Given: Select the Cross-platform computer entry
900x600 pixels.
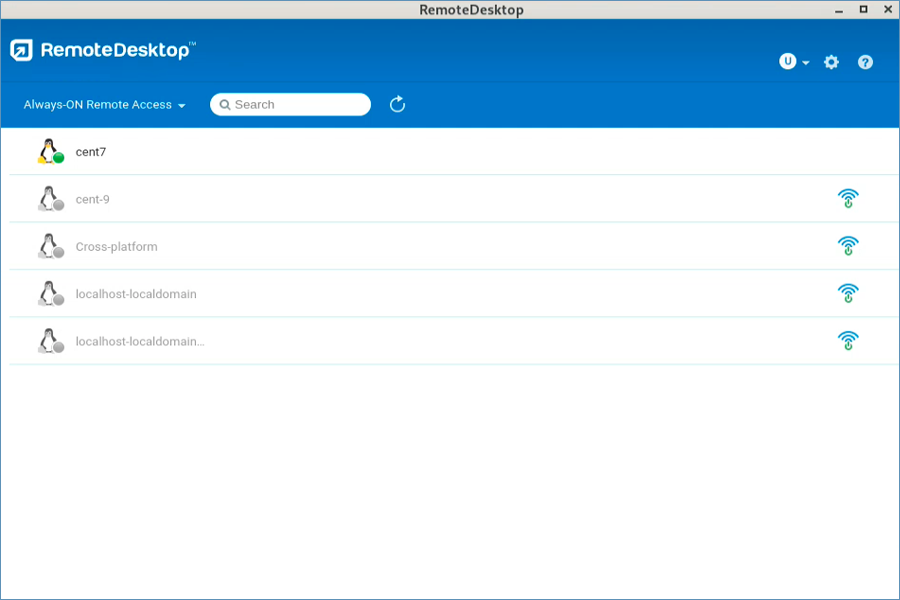Looking at the screenshot, I should click(x=116, y=247).
